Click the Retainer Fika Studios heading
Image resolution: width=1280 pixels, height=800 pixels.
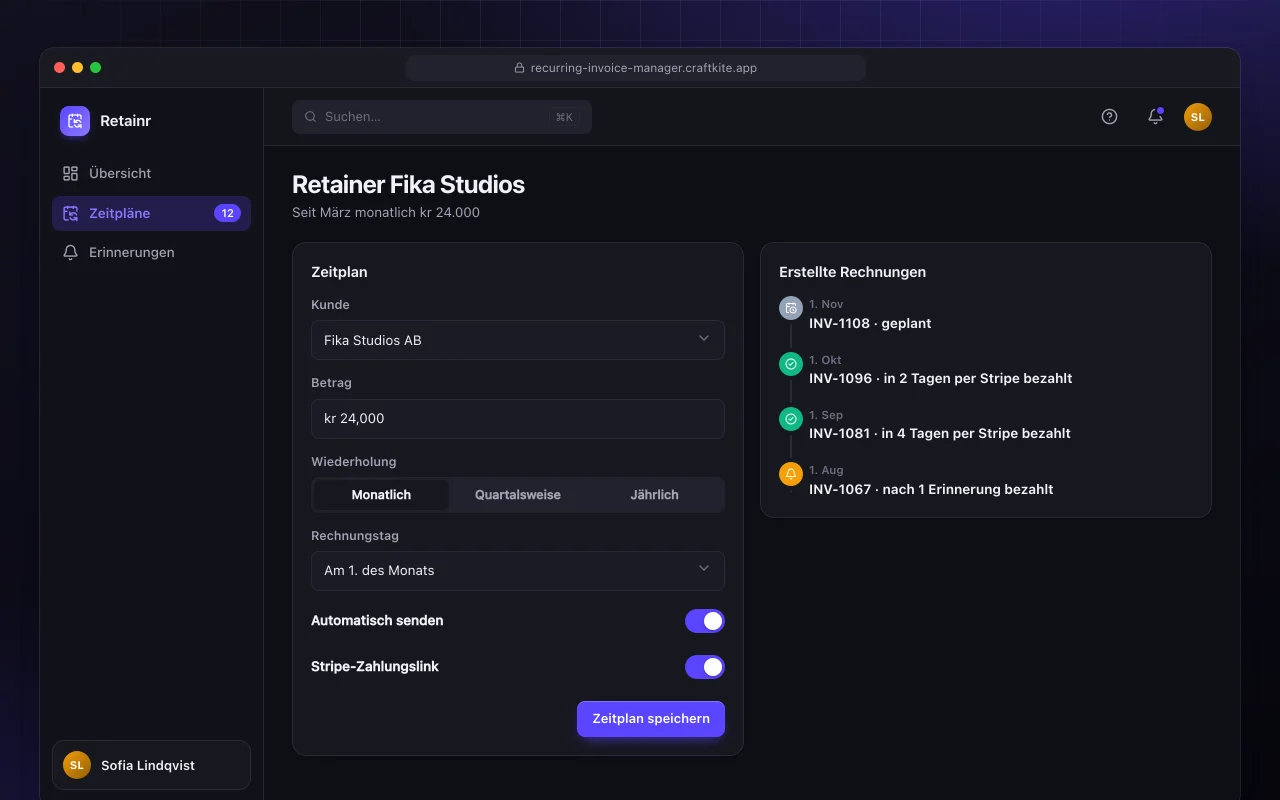point(408,185)
